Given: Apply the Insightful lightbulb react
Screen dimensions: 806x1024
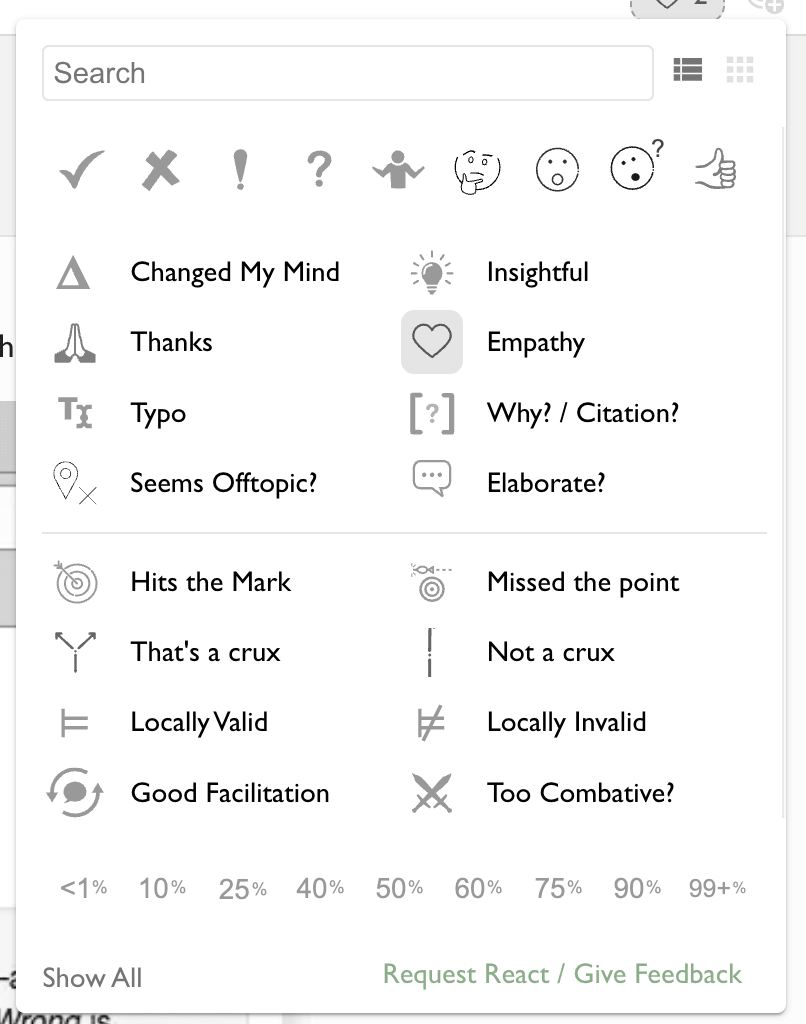Looking at the screenshot, I should (432, 273).
